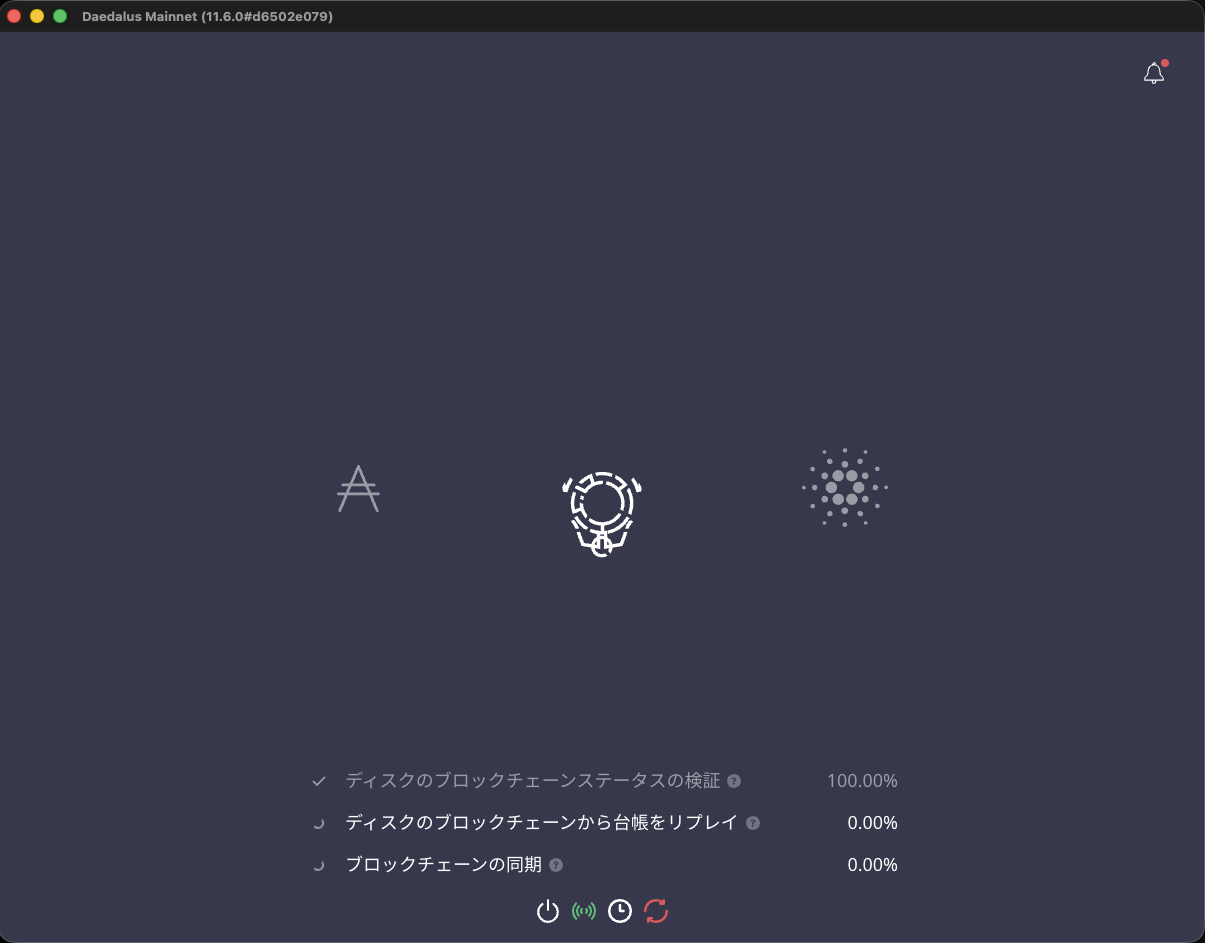The image size is (1205, 943).
Task: Open help tooltip for 台帳をリプレイ
Action: coord(753,823)
